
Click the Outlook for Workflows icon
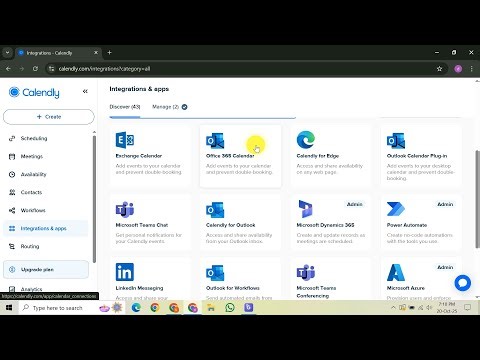pyautogui.click(x=215, y=273)
